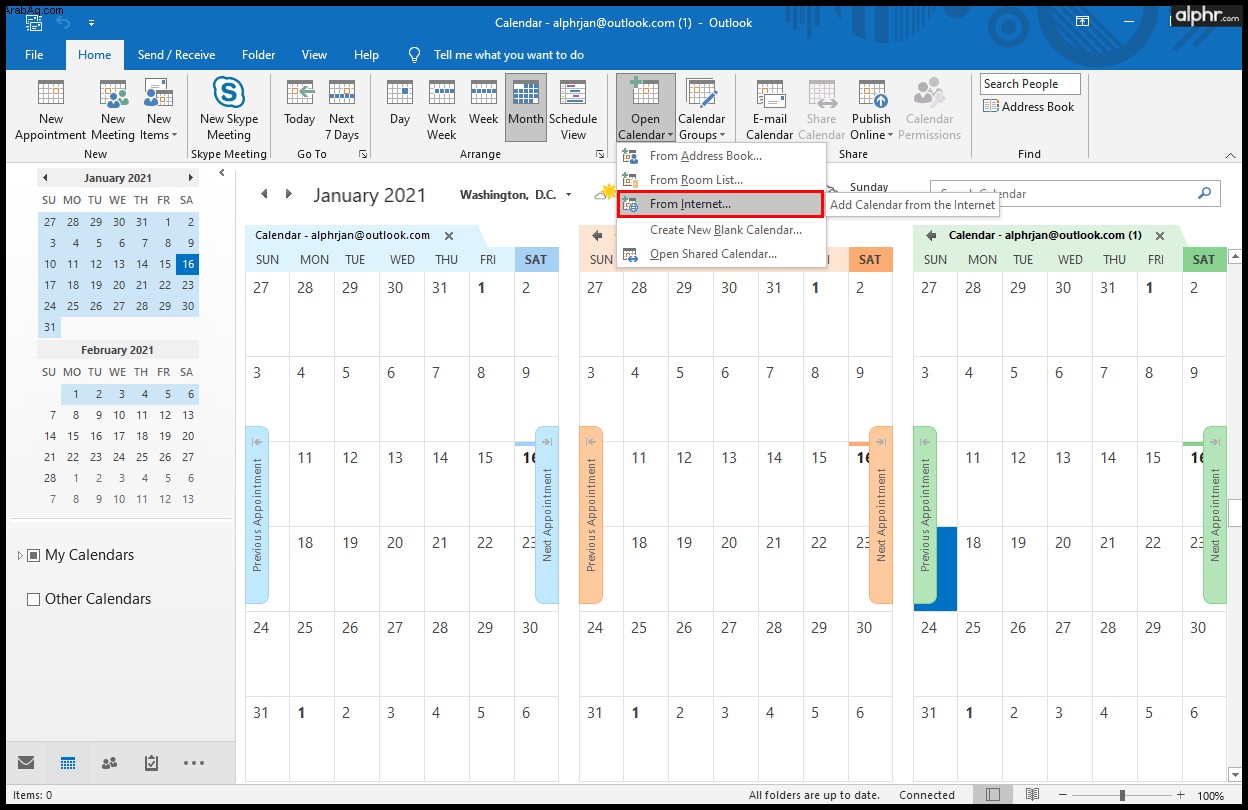Expand the My Calendars group
Screen dimensions: 1248x810
point(20,555)
